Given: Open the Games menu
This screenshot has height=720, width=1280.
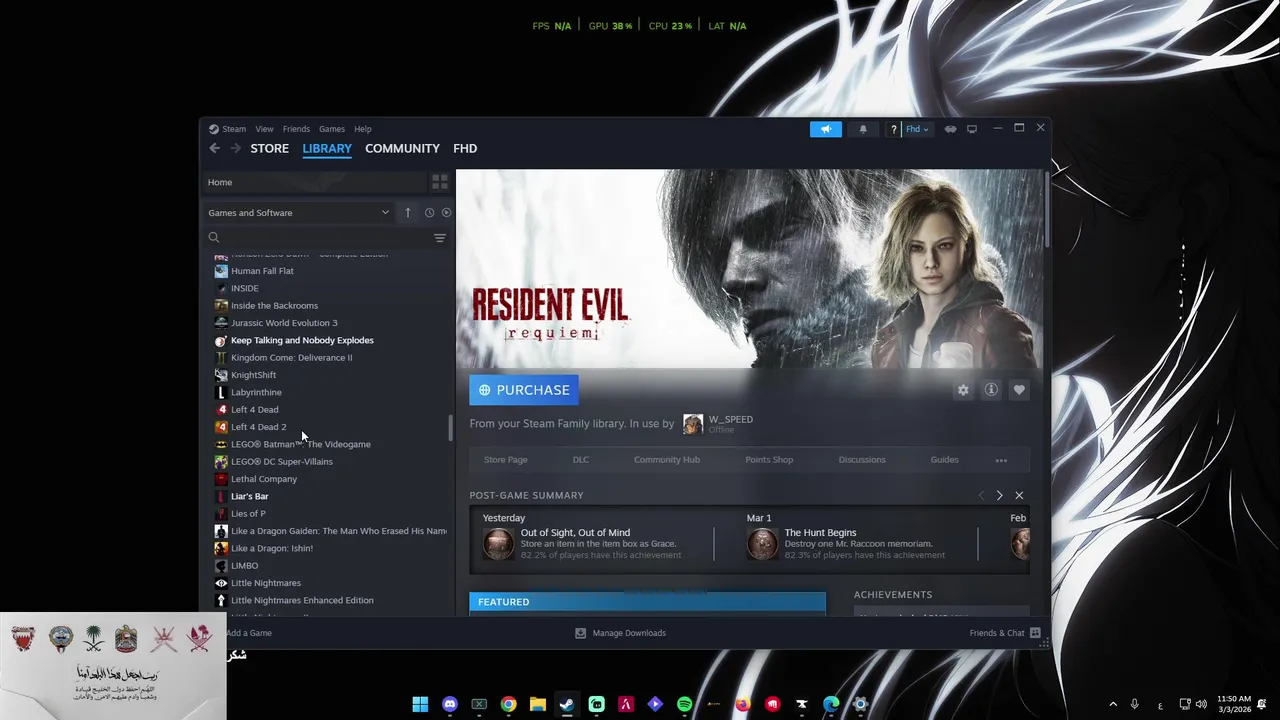Looking at the screenshot, I should [332, 129].
